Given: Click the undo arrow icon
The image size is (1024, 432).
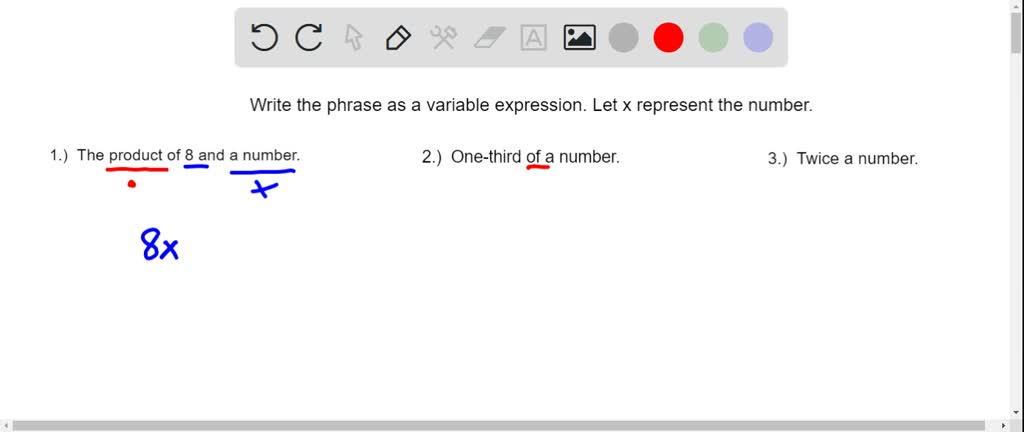Looking at the screenshot, I should pos(264,38).
